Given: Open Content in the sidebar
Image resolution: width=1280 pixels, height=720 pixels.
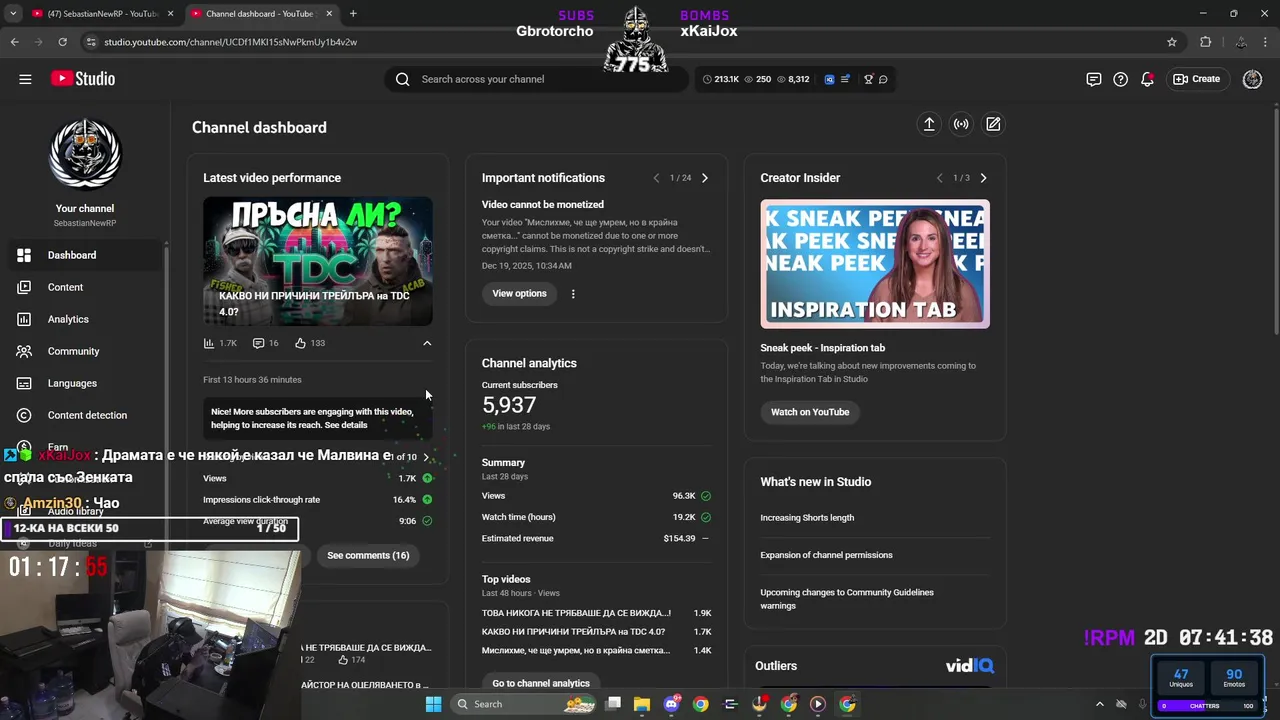Looking at the screenshot, I should tap(85, 287).
